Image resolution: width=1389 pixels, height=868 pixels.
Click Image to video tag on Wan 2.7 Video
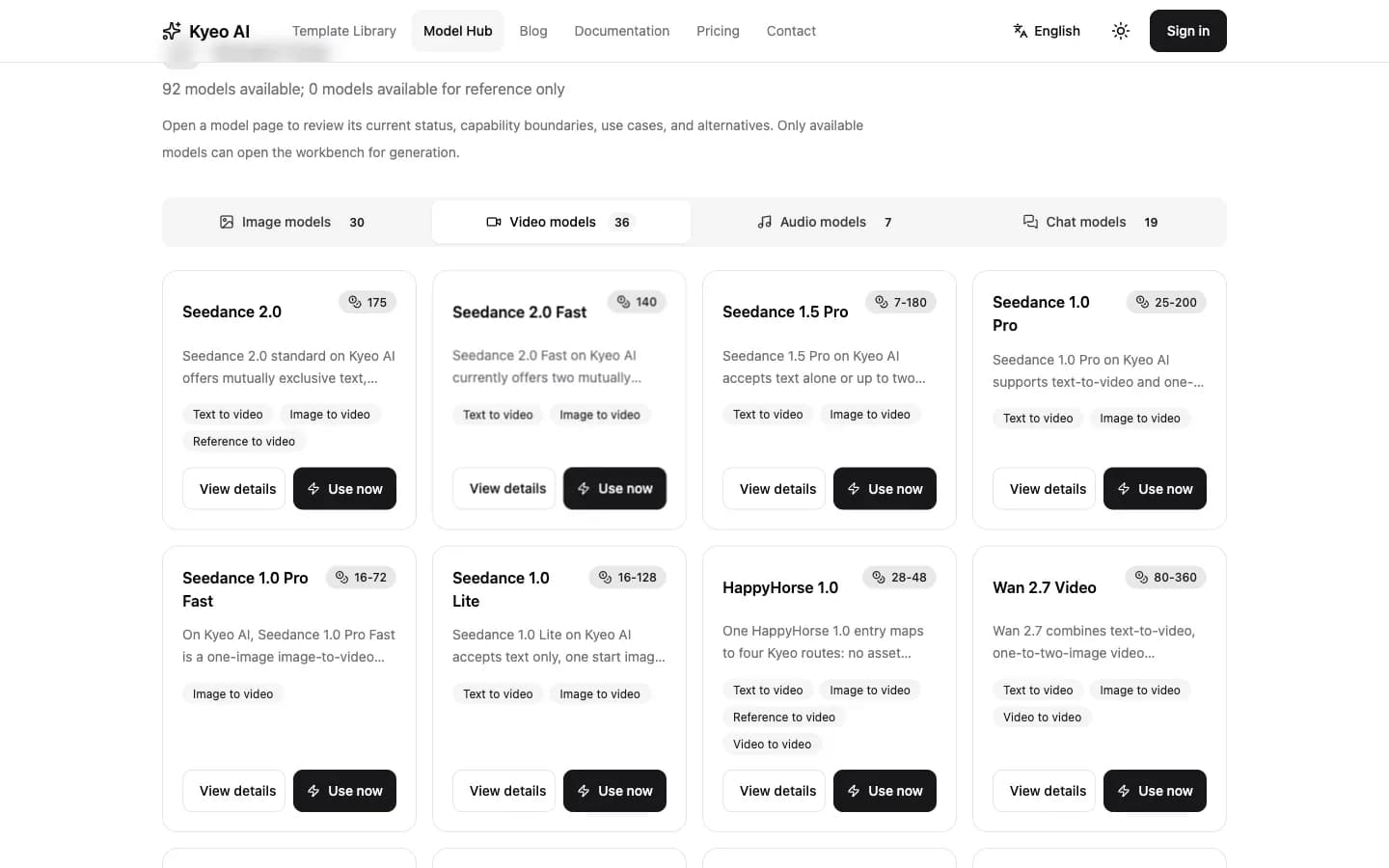click(1140, 691)
